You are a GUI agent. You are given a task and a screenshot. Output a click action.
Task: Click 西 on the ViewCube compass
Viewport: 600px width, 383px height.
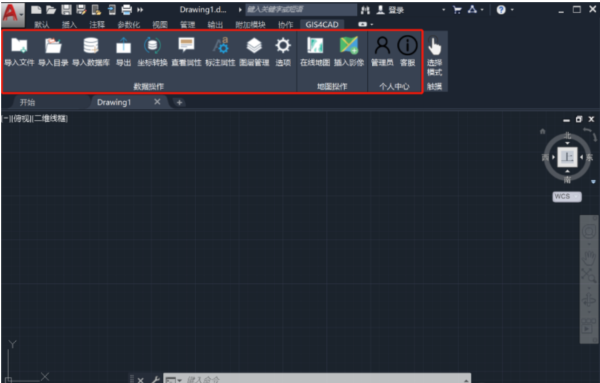545,157
